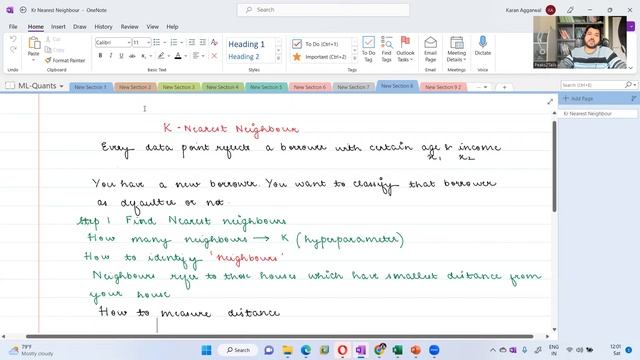The height and width of the screenshot is (360, 640).
Task: Click the Redo arrow icon
Action: pyautogui.click(x=13, y=50)
